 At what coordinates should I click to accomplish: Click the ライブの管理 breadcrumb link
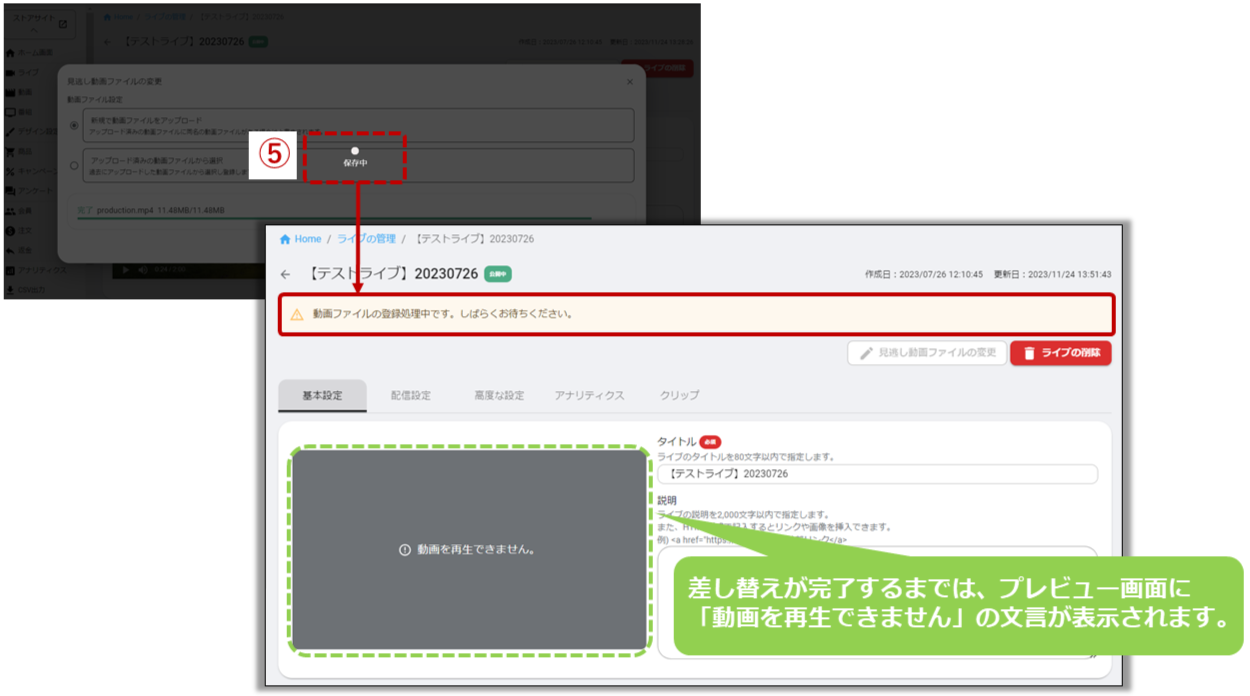pyautogui.click(x=366, y=240)
